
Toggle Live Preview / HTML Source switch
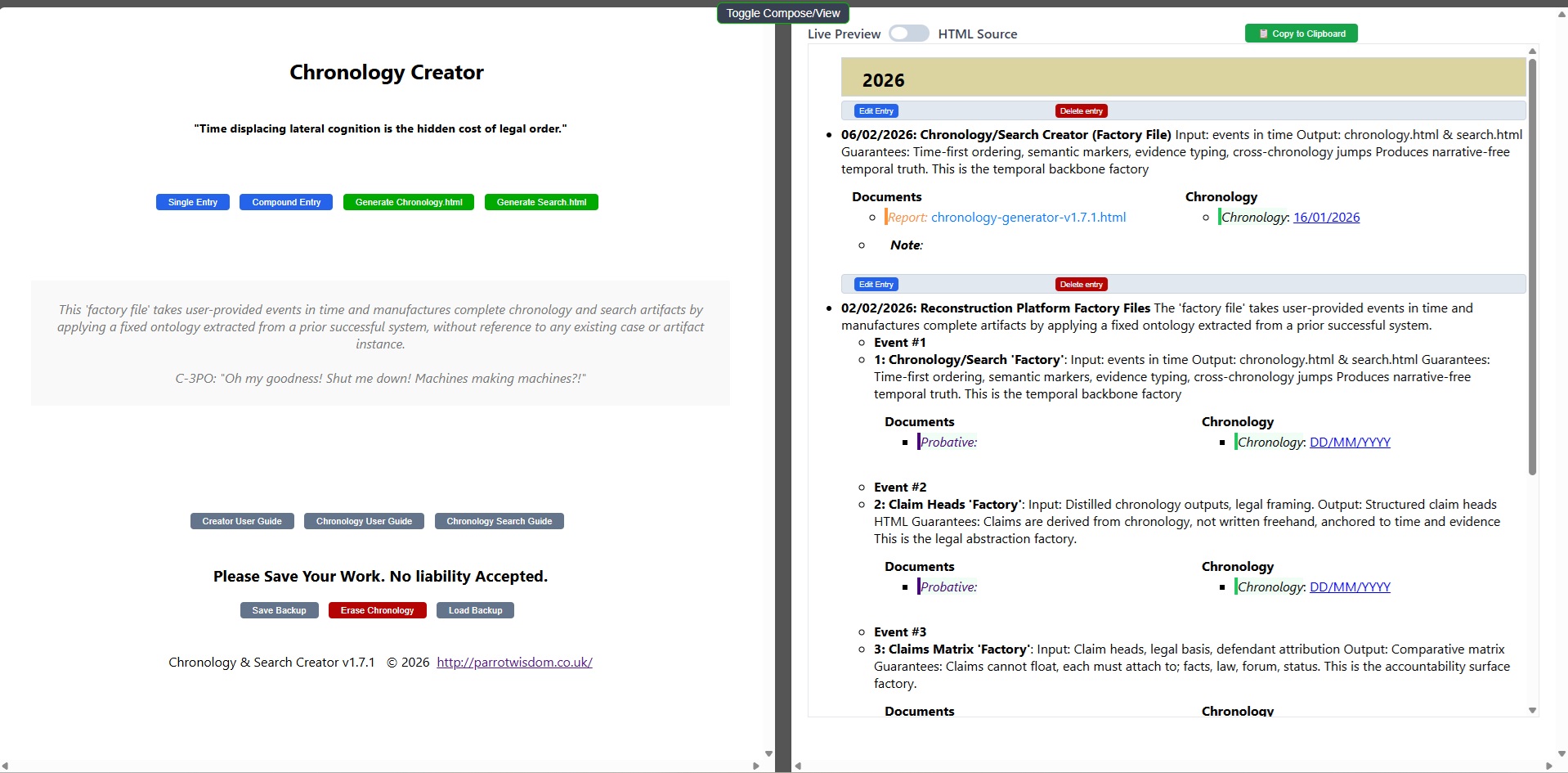[x=908, y=34]
